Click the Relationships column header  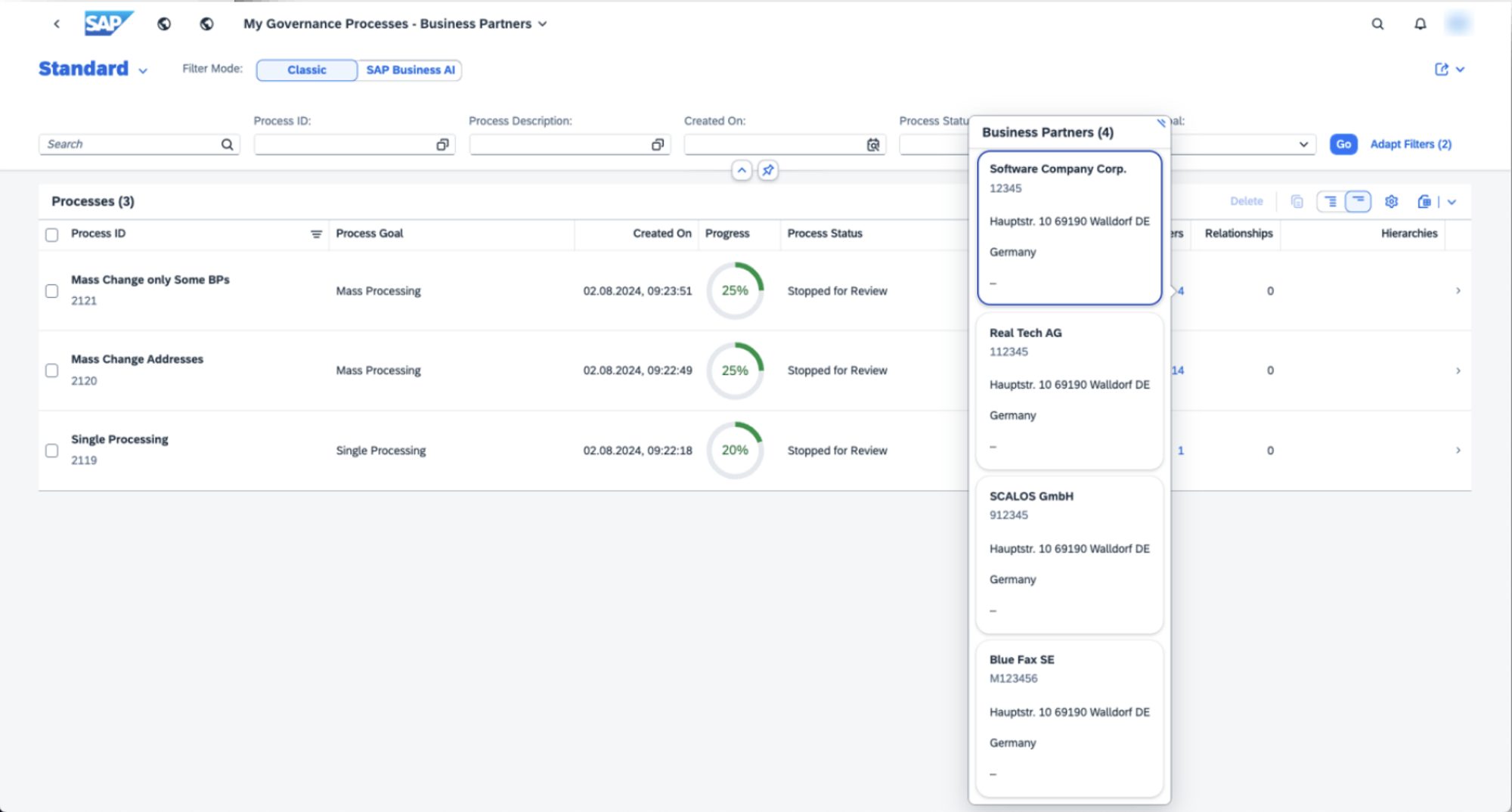(x=1238, y=234)
